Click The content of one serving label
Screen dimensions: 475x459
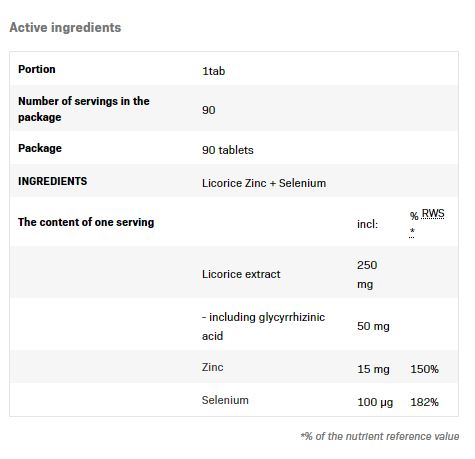pos(86,222)
